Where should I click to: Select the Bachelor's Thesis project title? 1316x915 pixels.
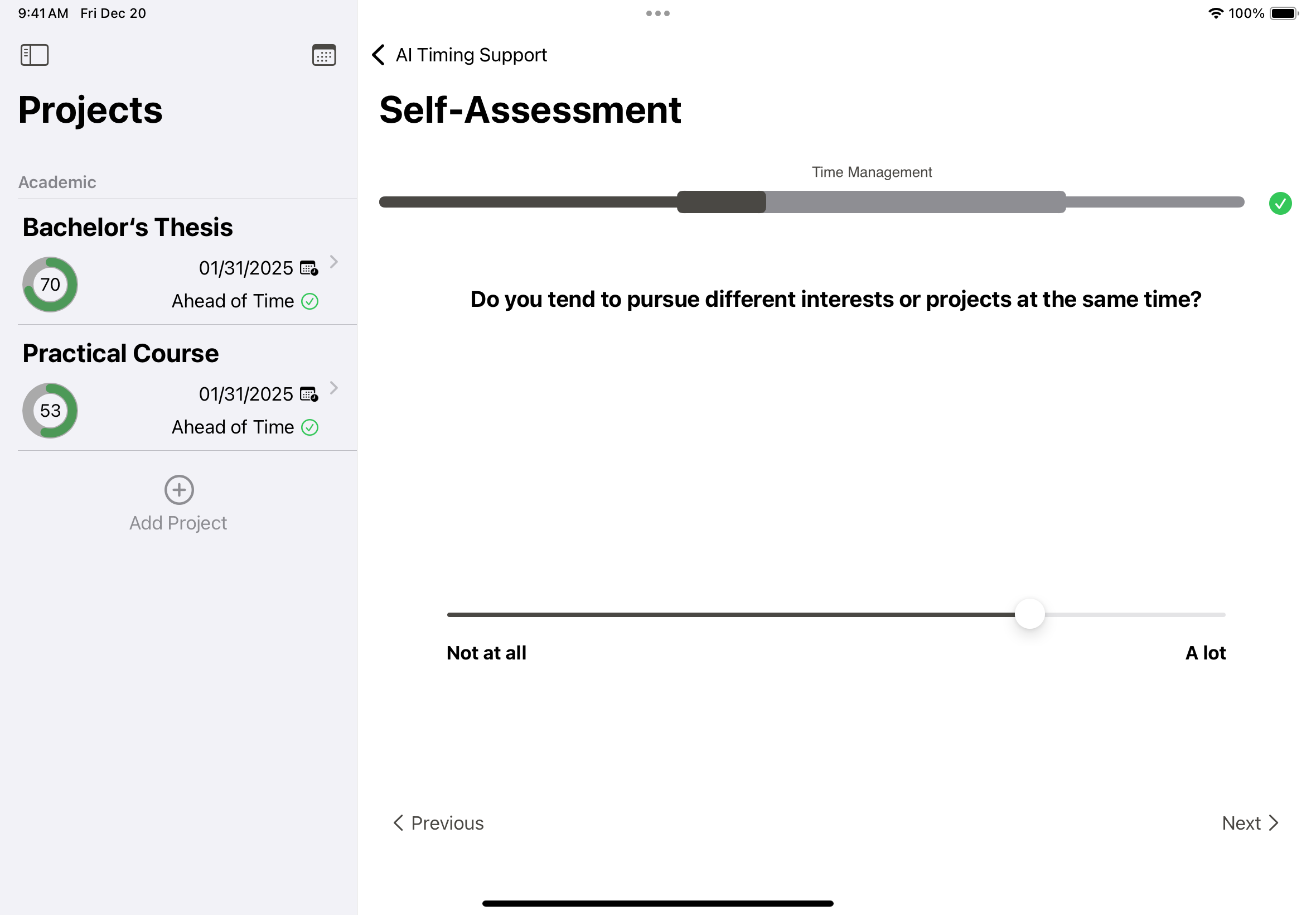click(128, 227)
